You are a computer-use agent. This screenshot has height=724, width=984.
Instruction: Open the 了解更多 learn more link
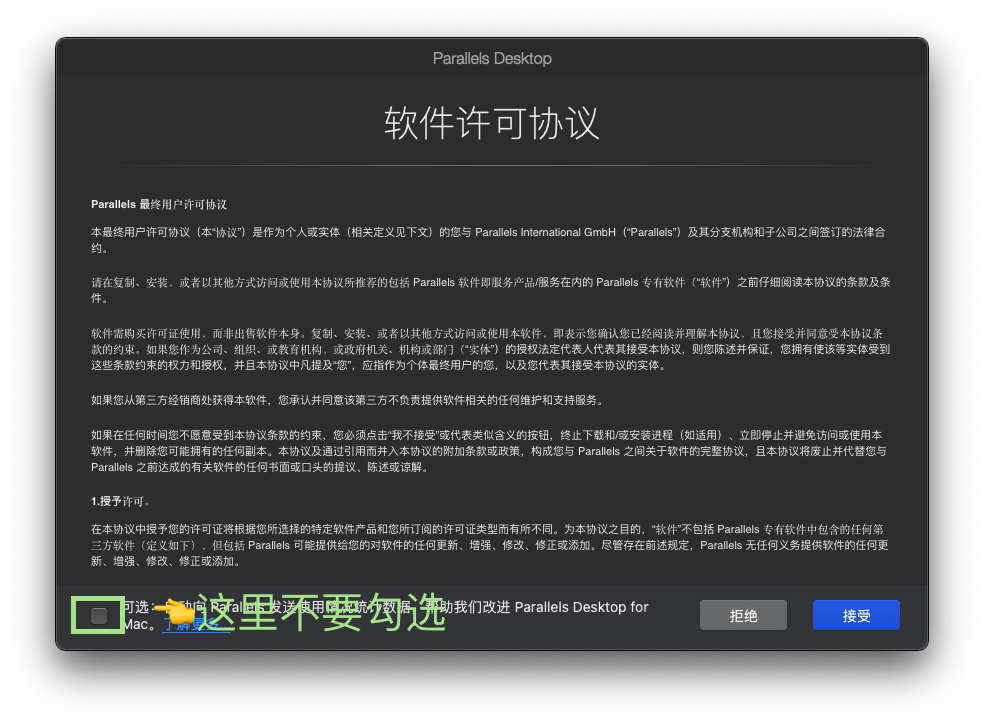[x=196, y=624]
